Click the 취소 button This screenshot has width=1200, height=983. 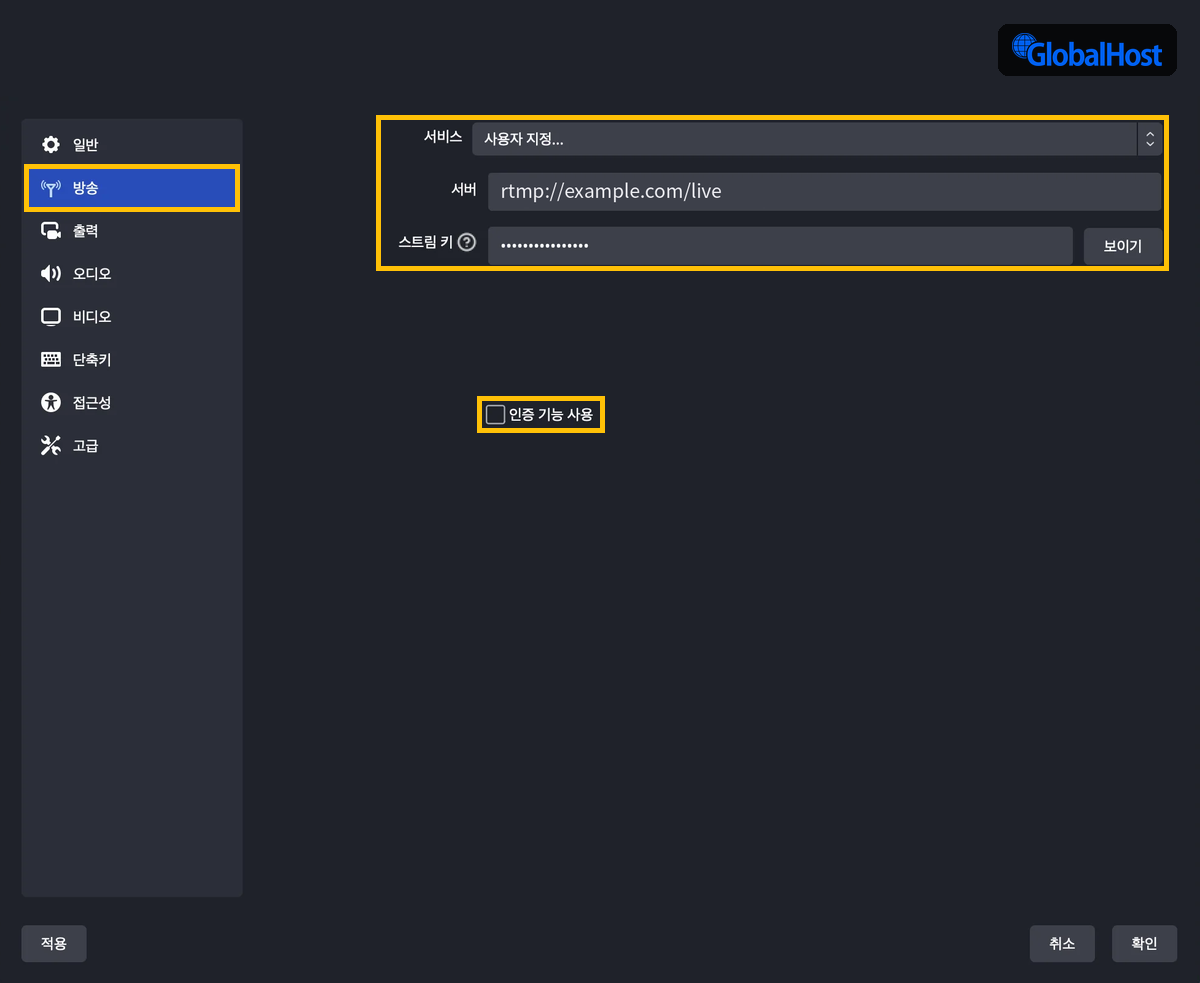coord(1062,943)
